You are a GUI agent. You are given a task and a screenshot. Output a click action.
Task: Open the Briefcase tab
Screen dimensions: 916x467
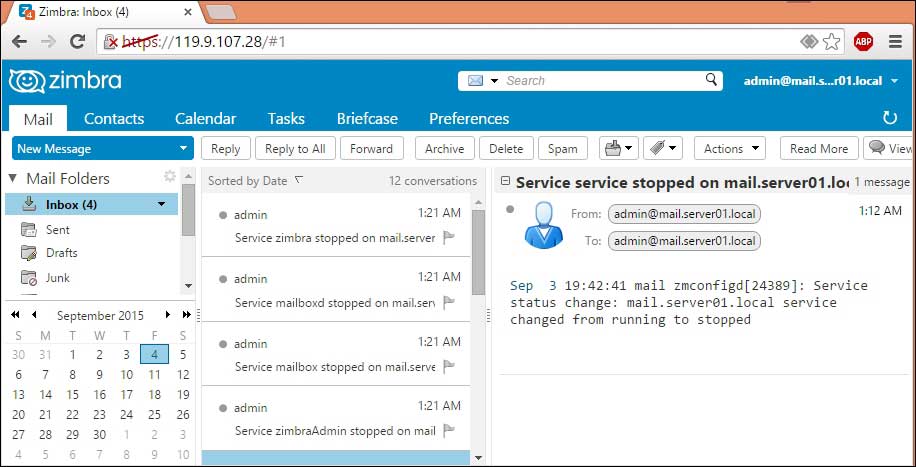(367, 119)
